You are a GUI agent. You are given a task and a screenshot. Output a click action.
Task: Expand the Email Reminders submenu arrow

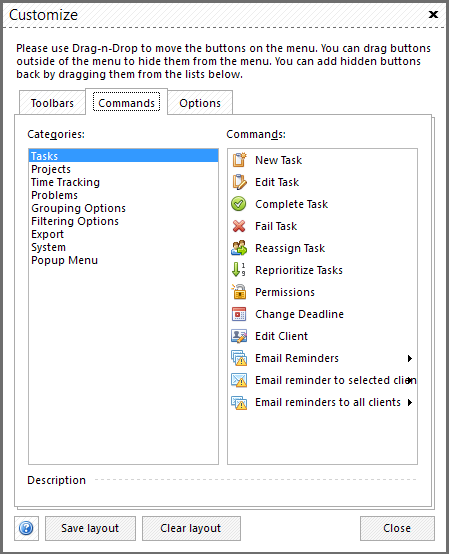click(410, 359)
